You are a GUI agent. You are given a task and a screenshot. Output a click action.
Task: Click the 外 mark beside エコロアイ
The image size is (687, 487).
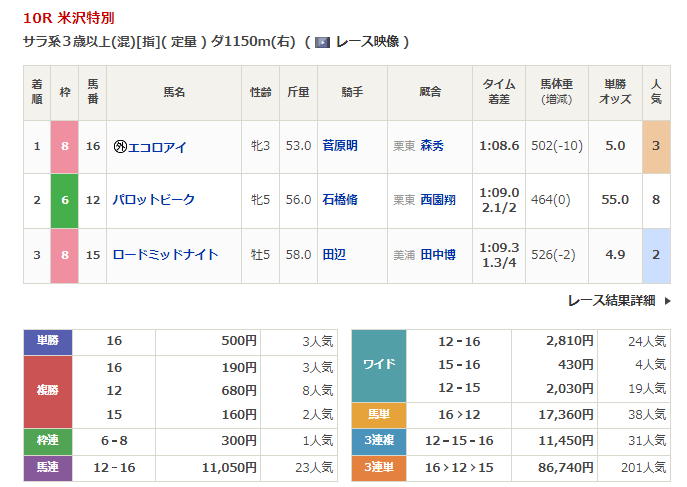(x=120, y=146)
